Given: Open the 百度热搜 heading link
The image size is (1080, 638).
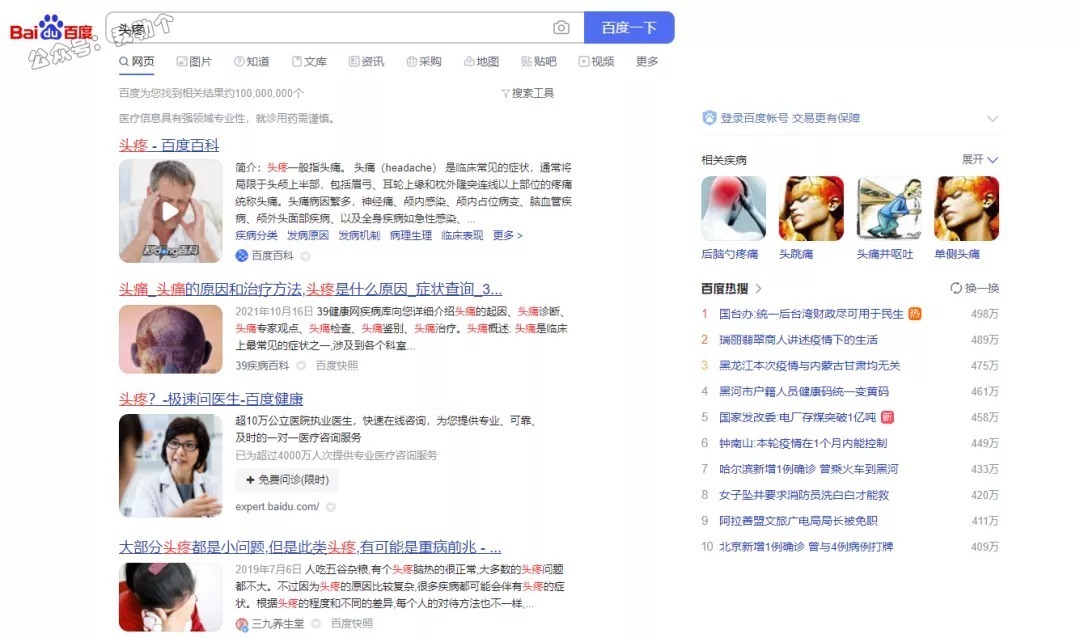Looking at the screenshot, I should coord(731,289).
